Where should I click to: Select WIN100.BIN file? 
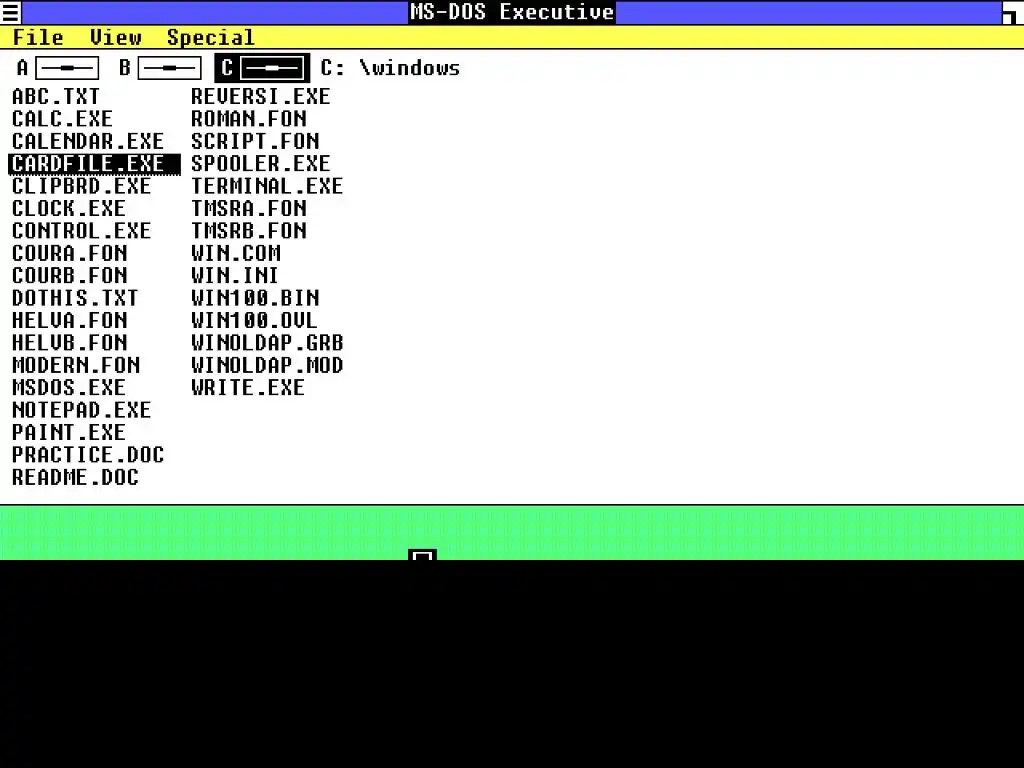pyautogui.click(x=255, y=298)
